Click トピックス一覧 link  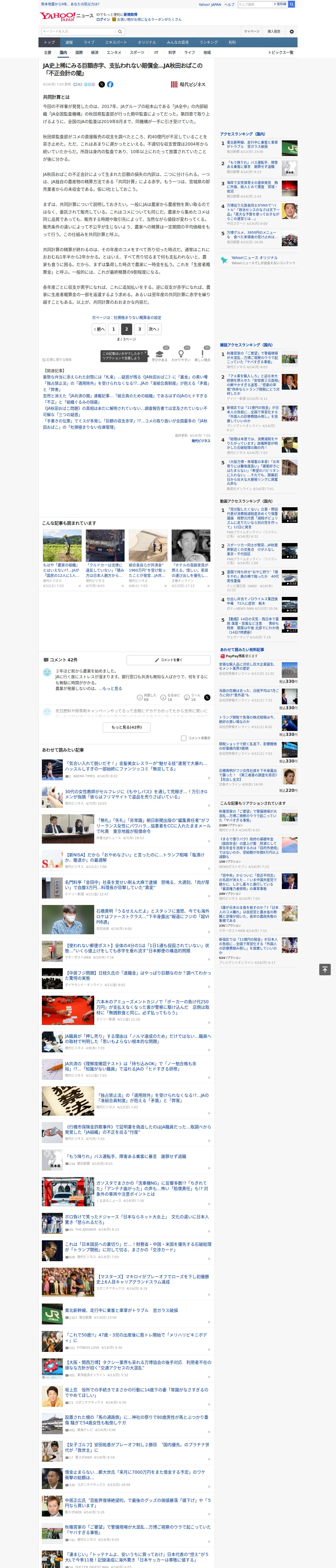[x=281, y=52]
